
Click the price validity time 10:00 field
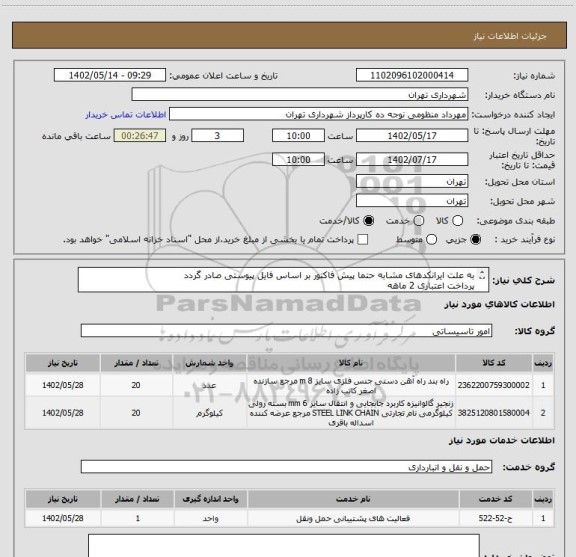pos(298,160)
